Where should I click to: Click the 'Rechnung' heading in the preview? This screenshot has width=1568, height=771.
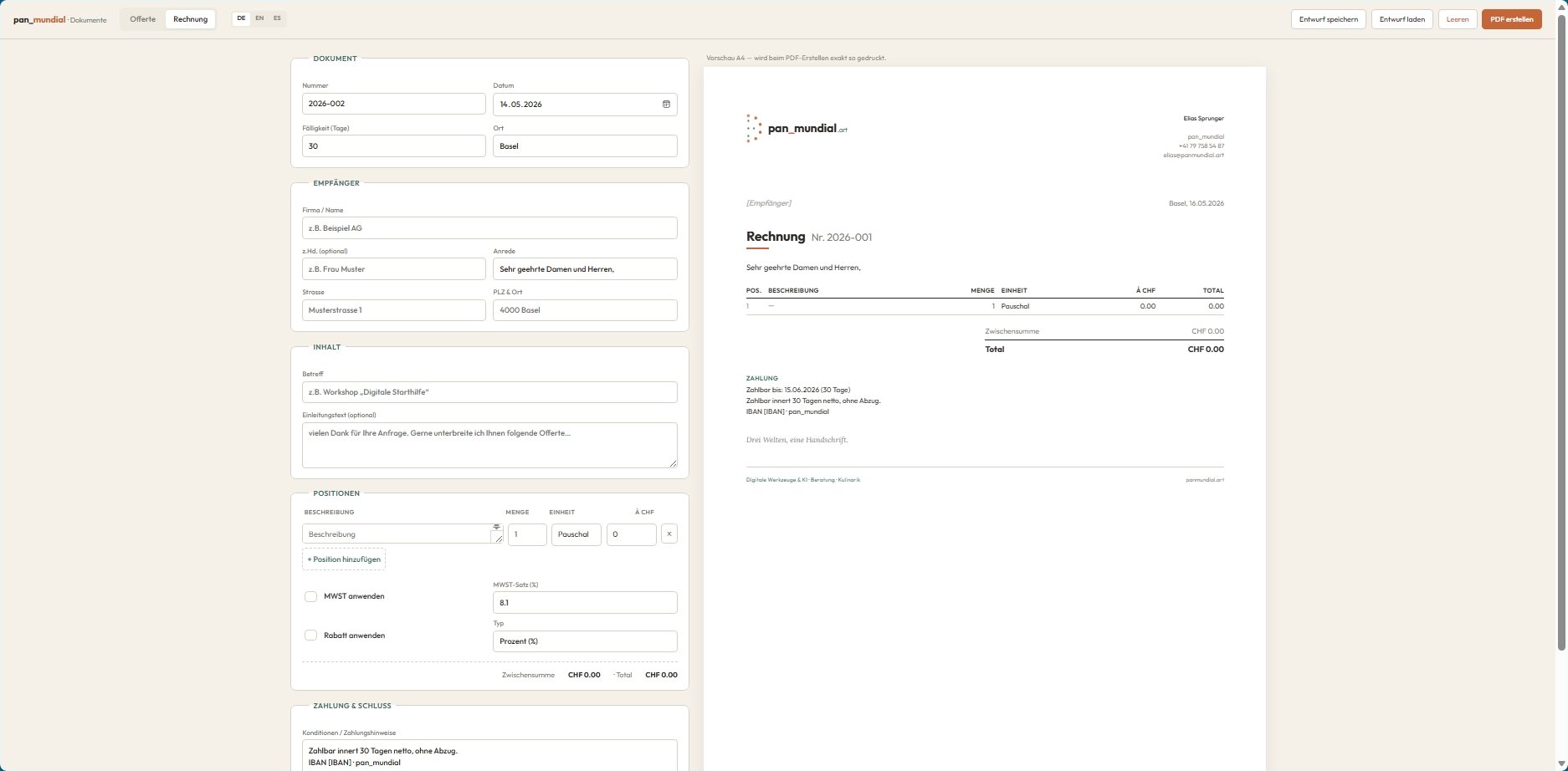776,237
